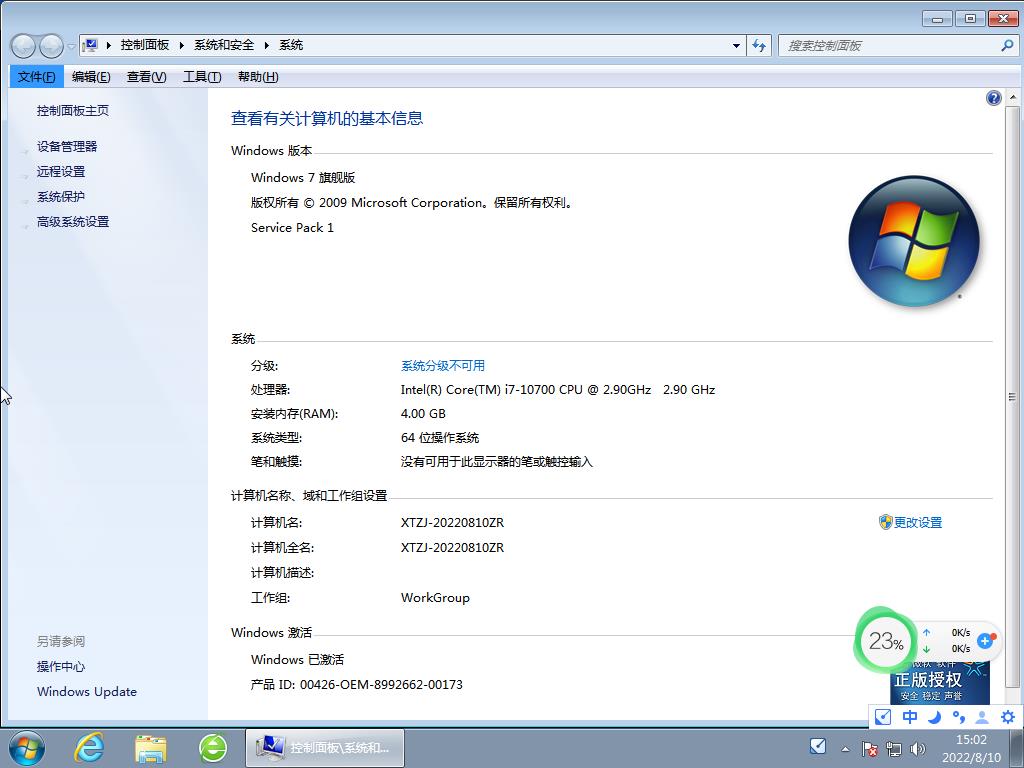The image size is (1024, 768).
Task: Click the green 23% circular progress indicator
Action: (x=885, y=641)
